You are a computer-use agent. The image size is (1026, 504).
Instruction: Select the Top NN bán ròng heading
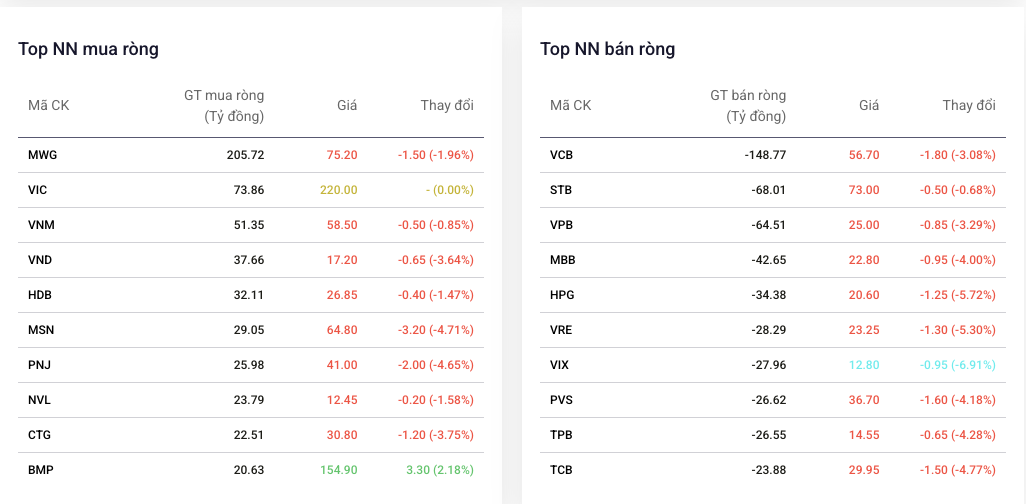[x=608, y=49]
